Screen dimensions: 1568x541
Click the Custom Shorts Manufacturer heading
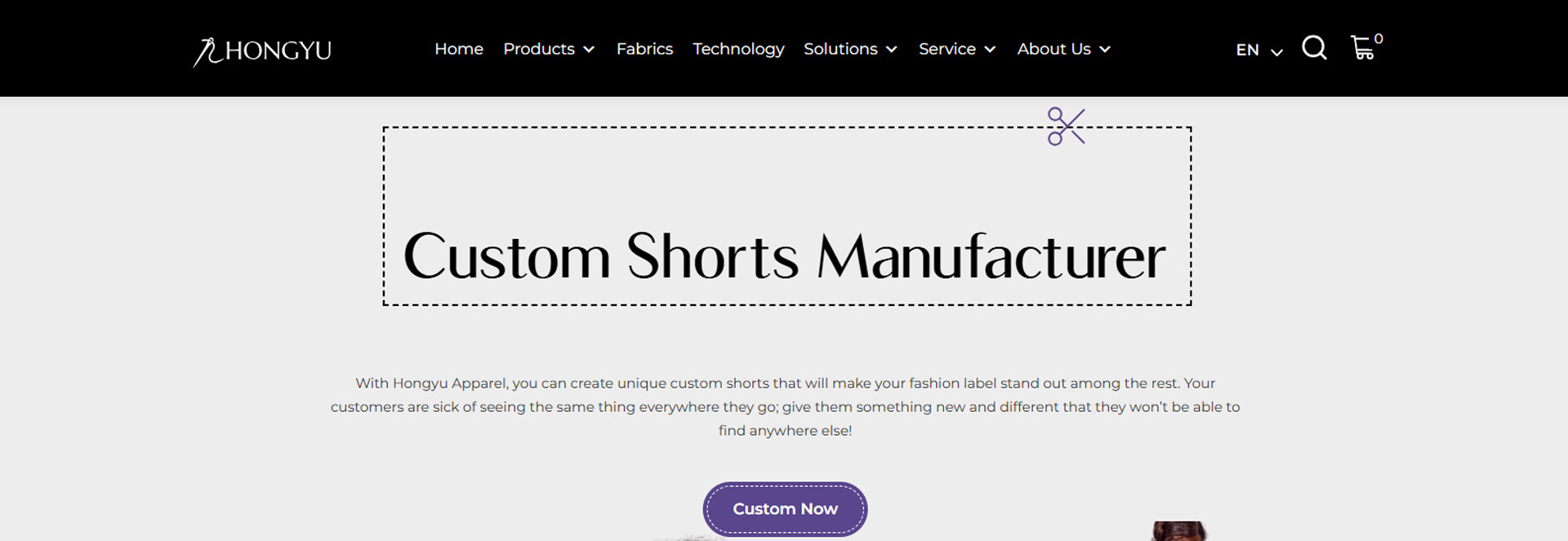pyautogui.click(x=784, y=256)
